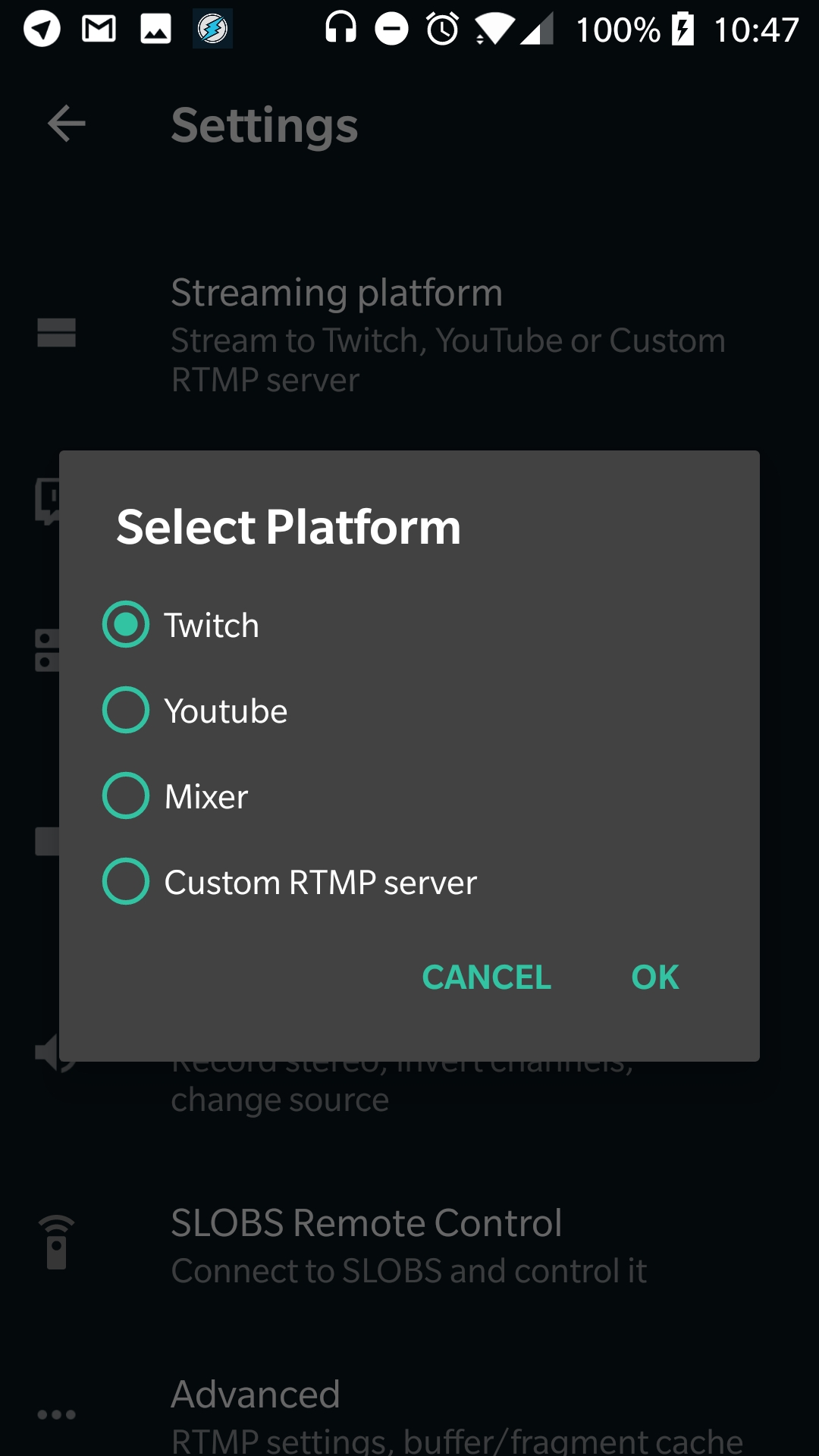Tap the lightning app notification icon
This screenshot has height=1456, width=819.
pos(212,30)
